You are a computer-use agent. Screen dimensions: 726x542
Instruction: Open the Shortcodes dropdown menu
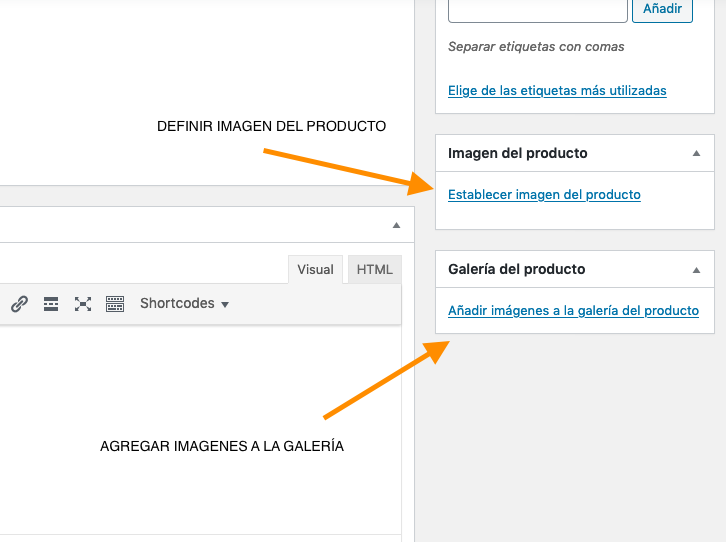point(185,304)
